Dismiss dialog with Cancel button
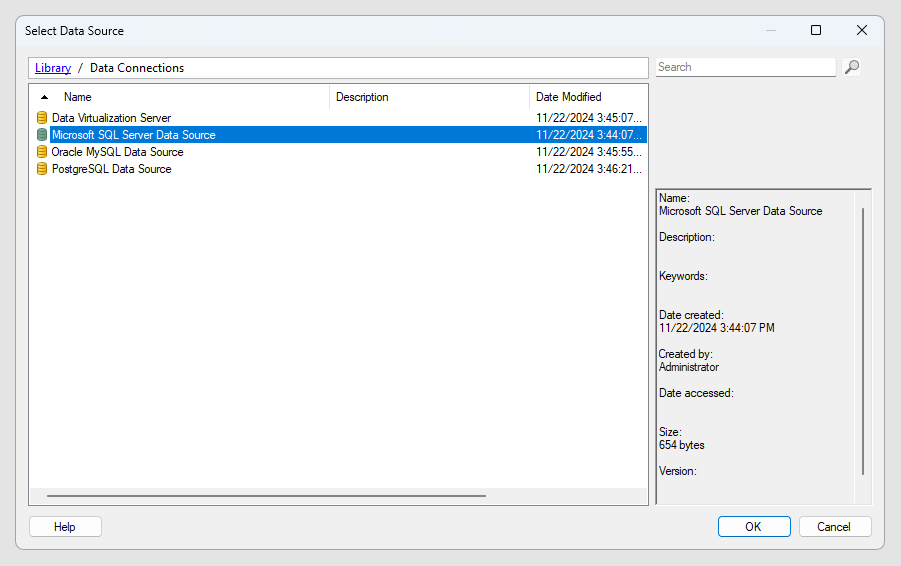The height and width of the screenshot is (566, 901). pyautogui.click(x=834, y=527)
